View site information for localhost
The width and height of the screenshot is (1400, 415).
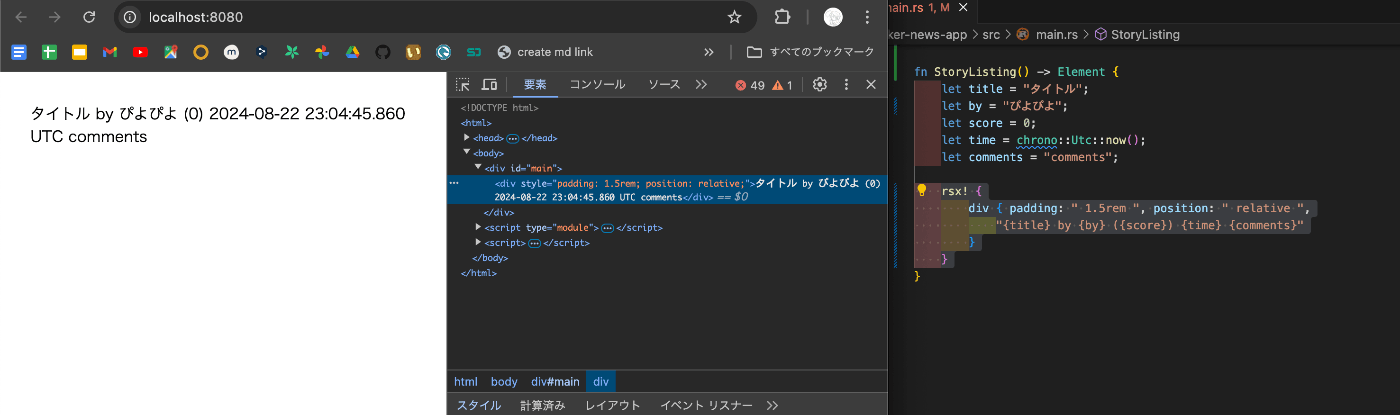[x=131, y=17]
